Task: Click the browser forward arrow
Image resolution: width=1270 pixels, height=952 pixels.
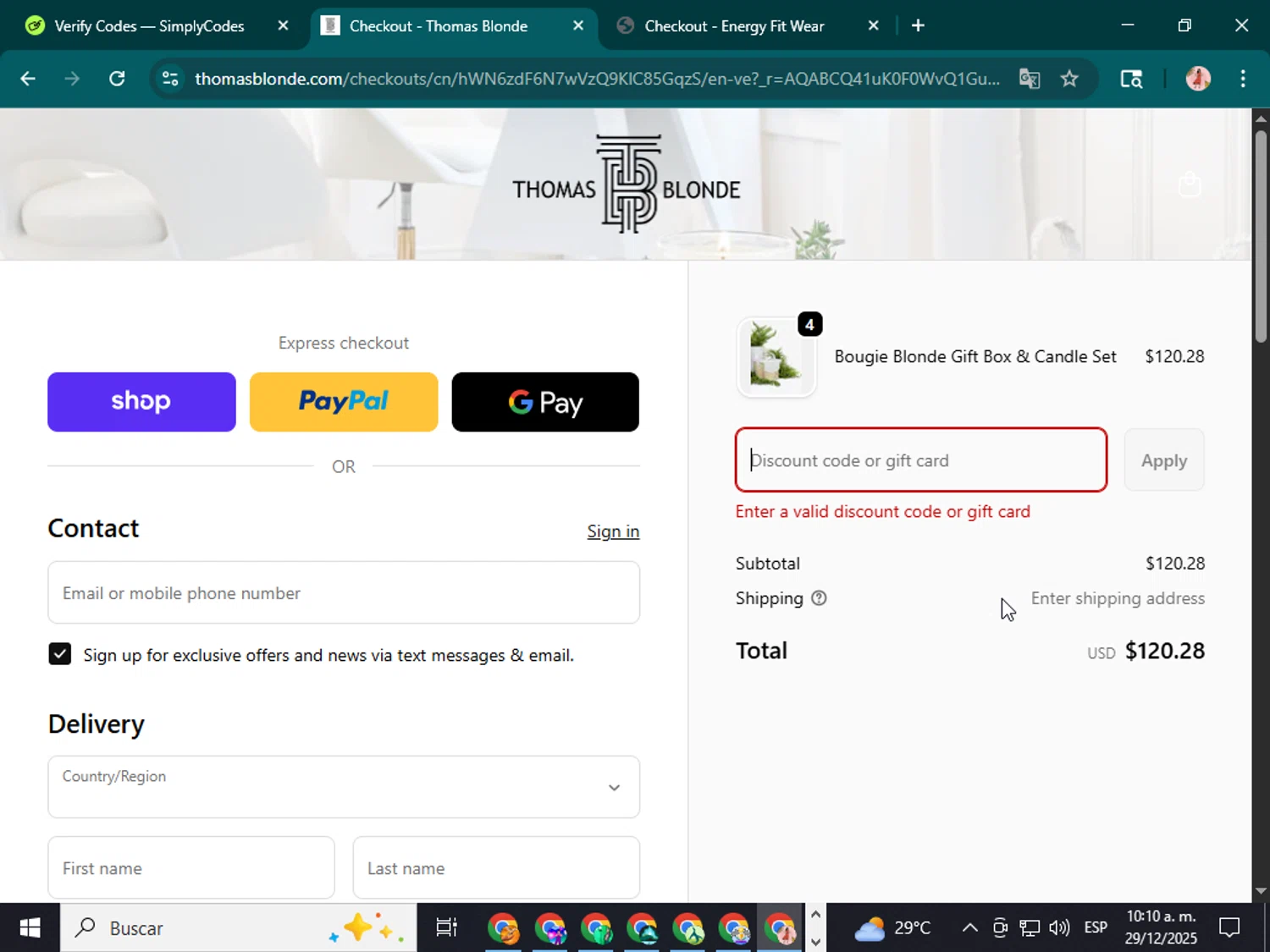Action: coord(72,79)
